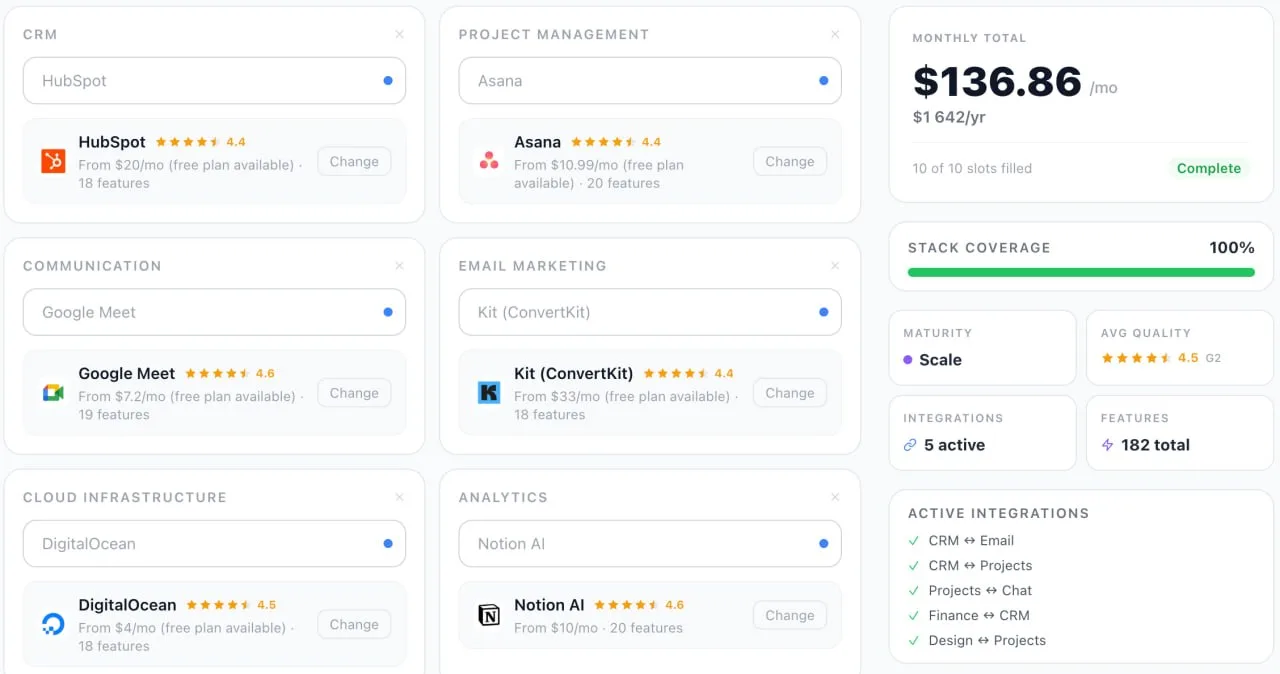This screenshot has width=1280, height=674.
Task: Click the link icon beside 5 active
Action: click(x=910, y=445)
